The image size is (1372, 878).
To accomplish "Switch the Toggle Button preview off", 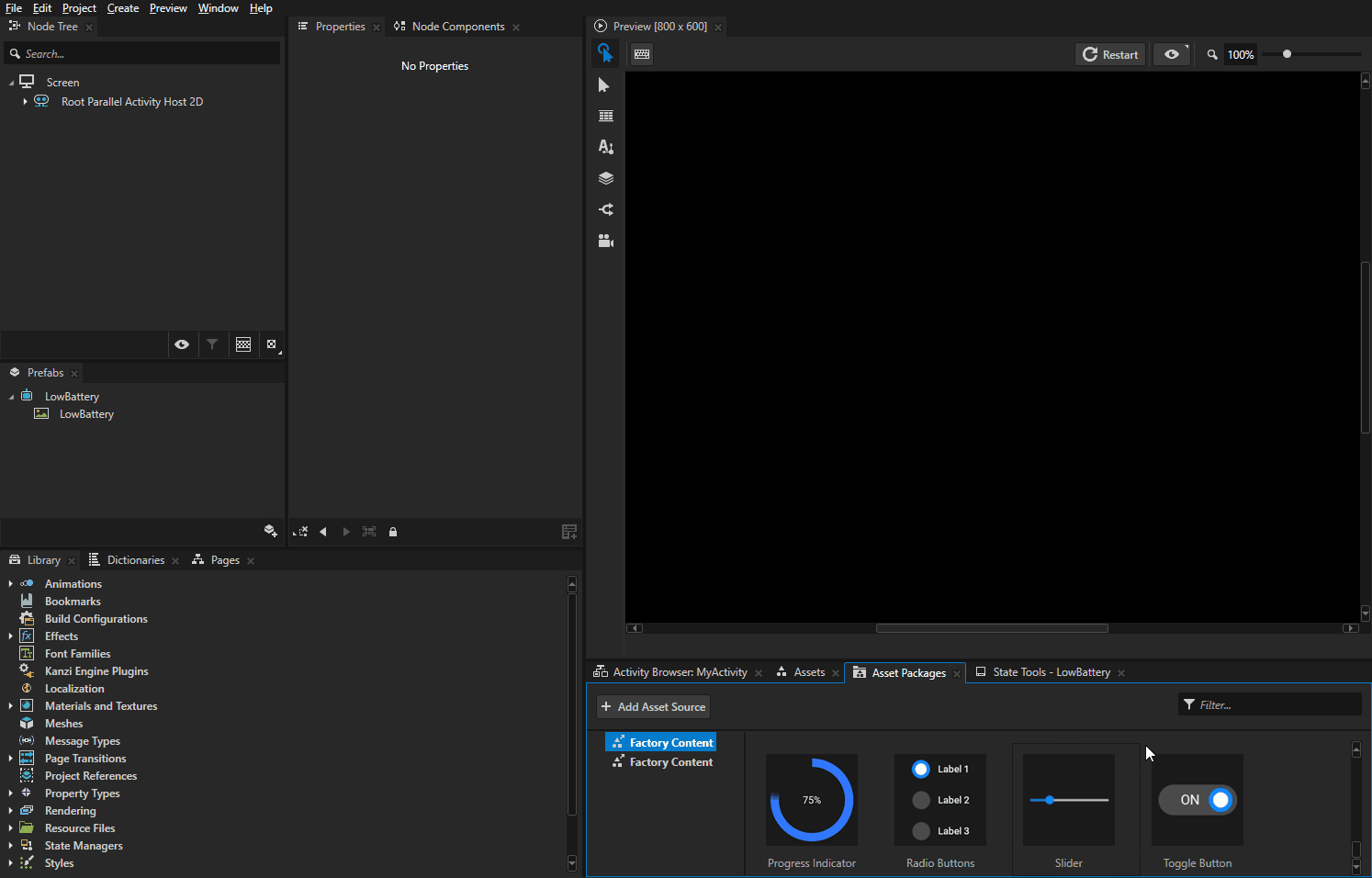I will pyautogui.click(x=1221, y=800).
